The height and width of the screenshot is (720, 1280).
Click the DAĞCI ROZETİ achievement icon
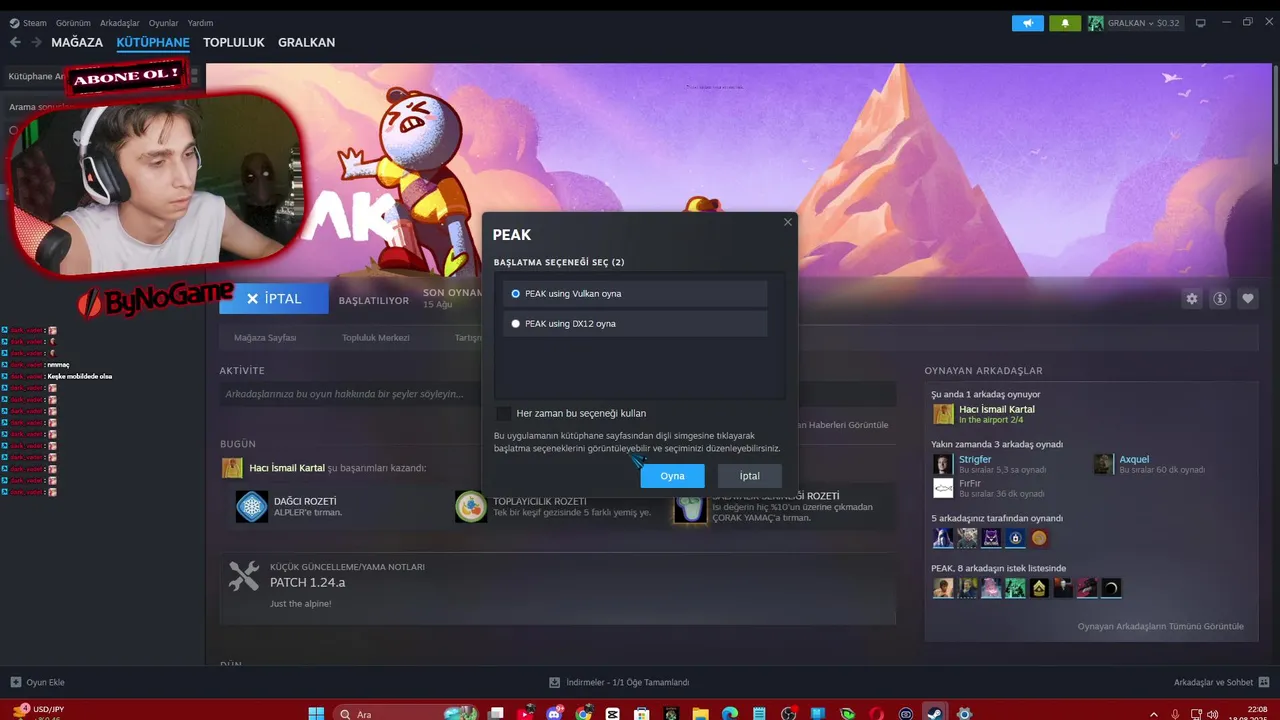point(251,506)
